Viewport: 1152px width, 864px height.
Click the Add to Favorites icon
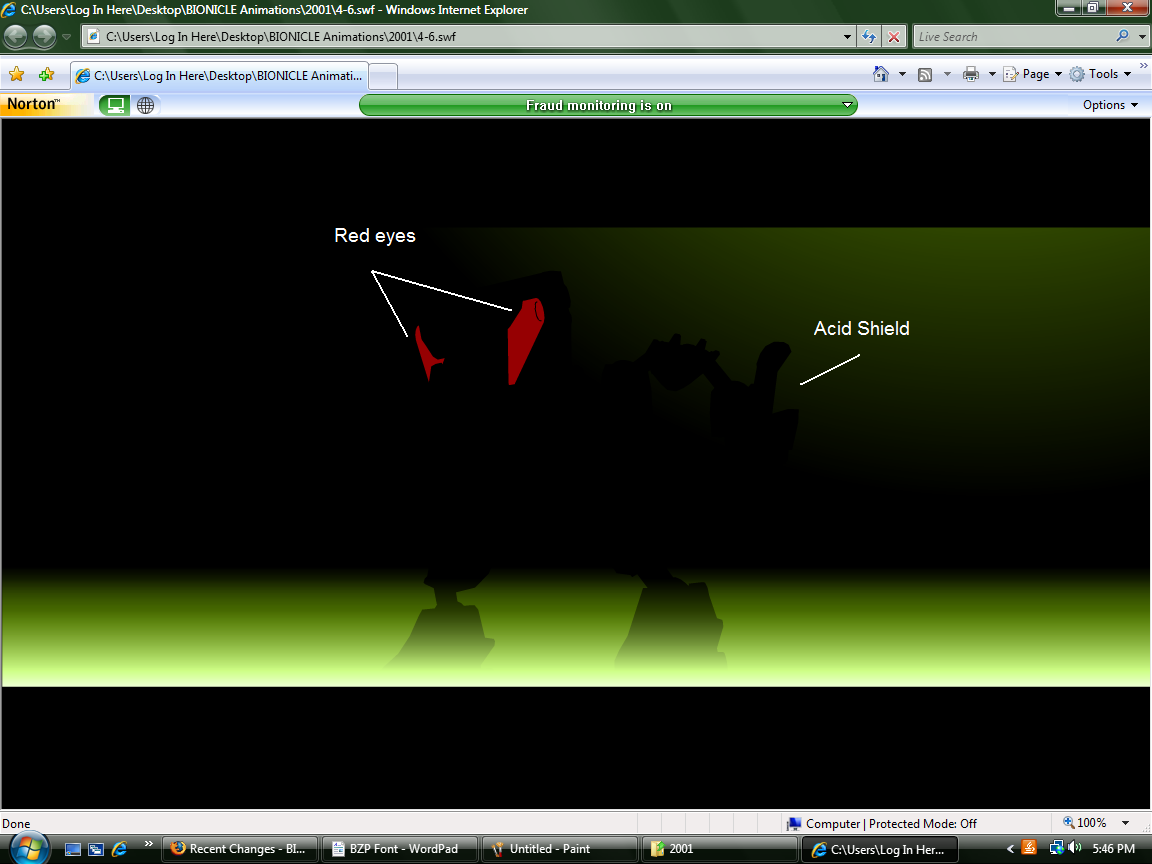pos(46,74)
